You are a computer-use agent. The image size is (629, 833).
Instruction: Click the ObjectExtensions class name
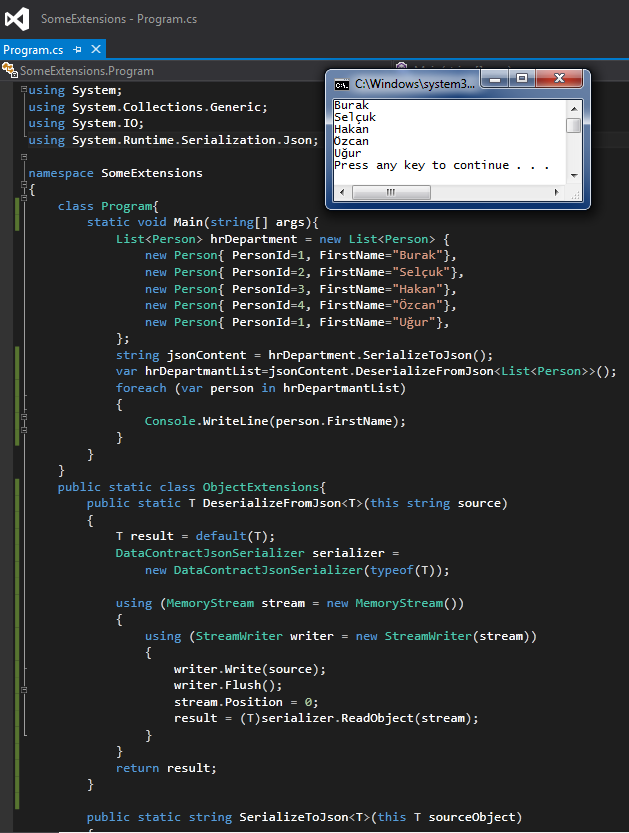[x=261, y=486]
